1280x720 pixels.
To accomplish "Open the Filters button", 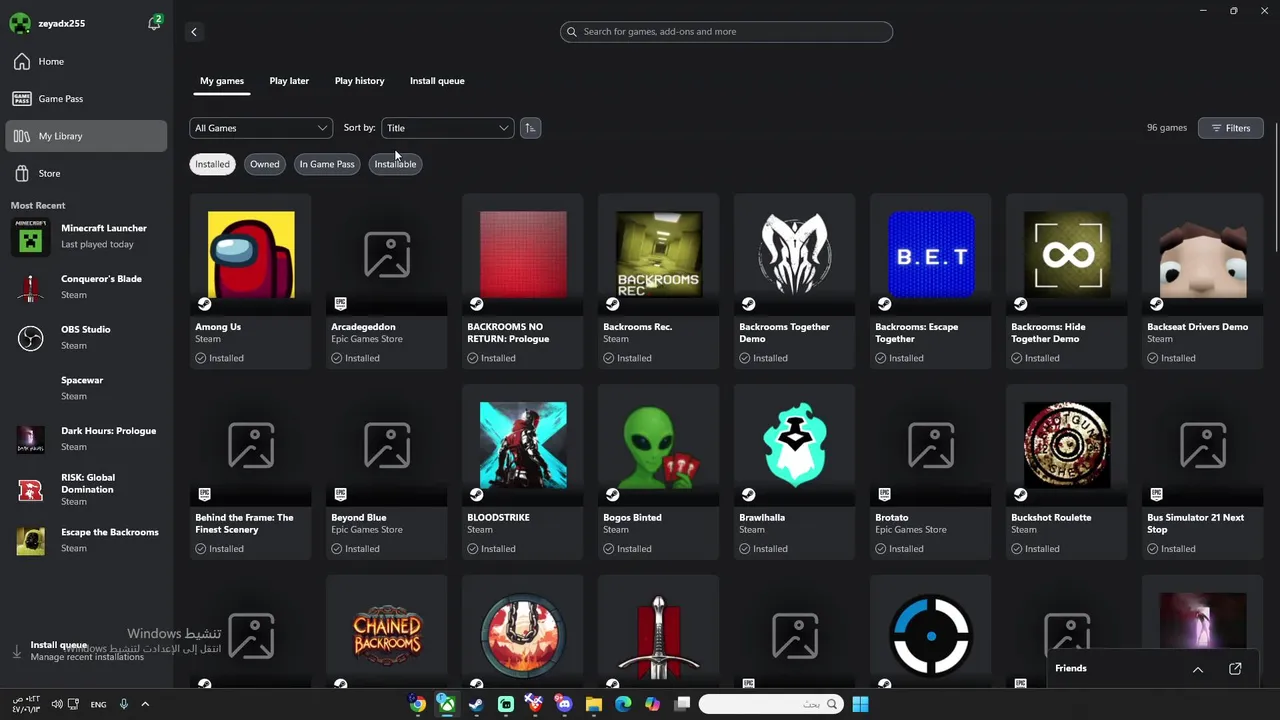I will [1231, 128].
